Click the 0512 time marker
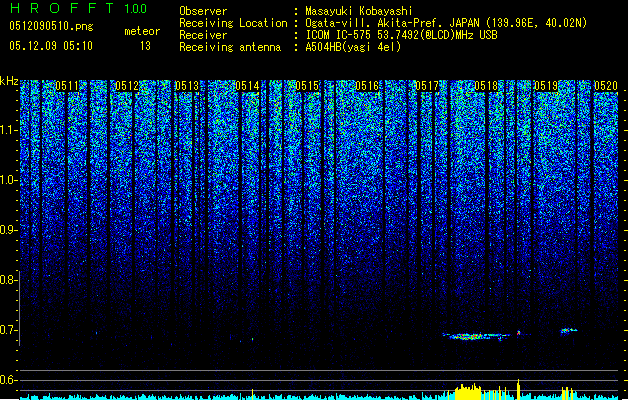The width and height of the screenshot is (629, 400). [x=127, y=86]
